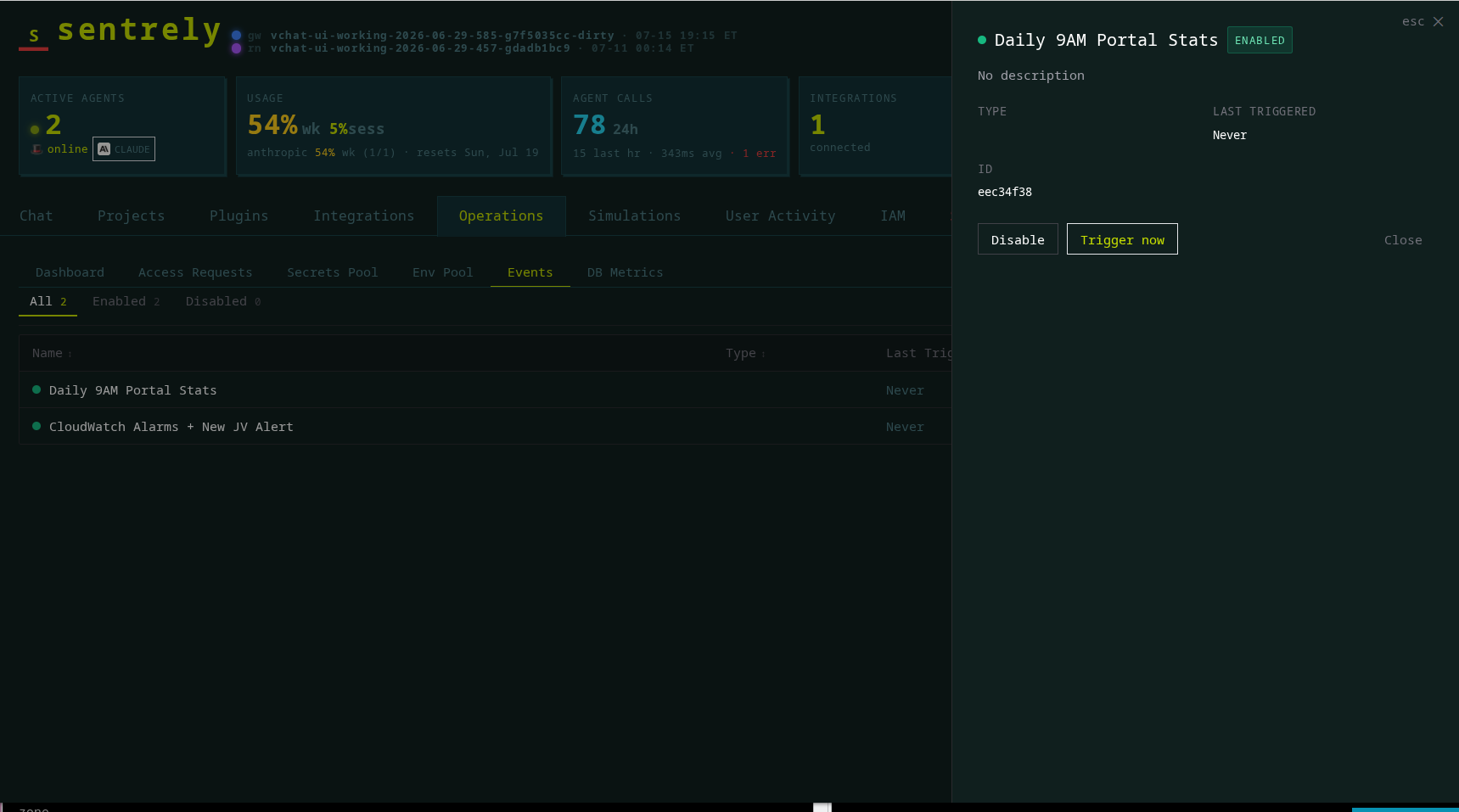Viewport: 1459px width, 812px height.
Task: Click the Close link in the panel
Action: (x=1403, y=240)
